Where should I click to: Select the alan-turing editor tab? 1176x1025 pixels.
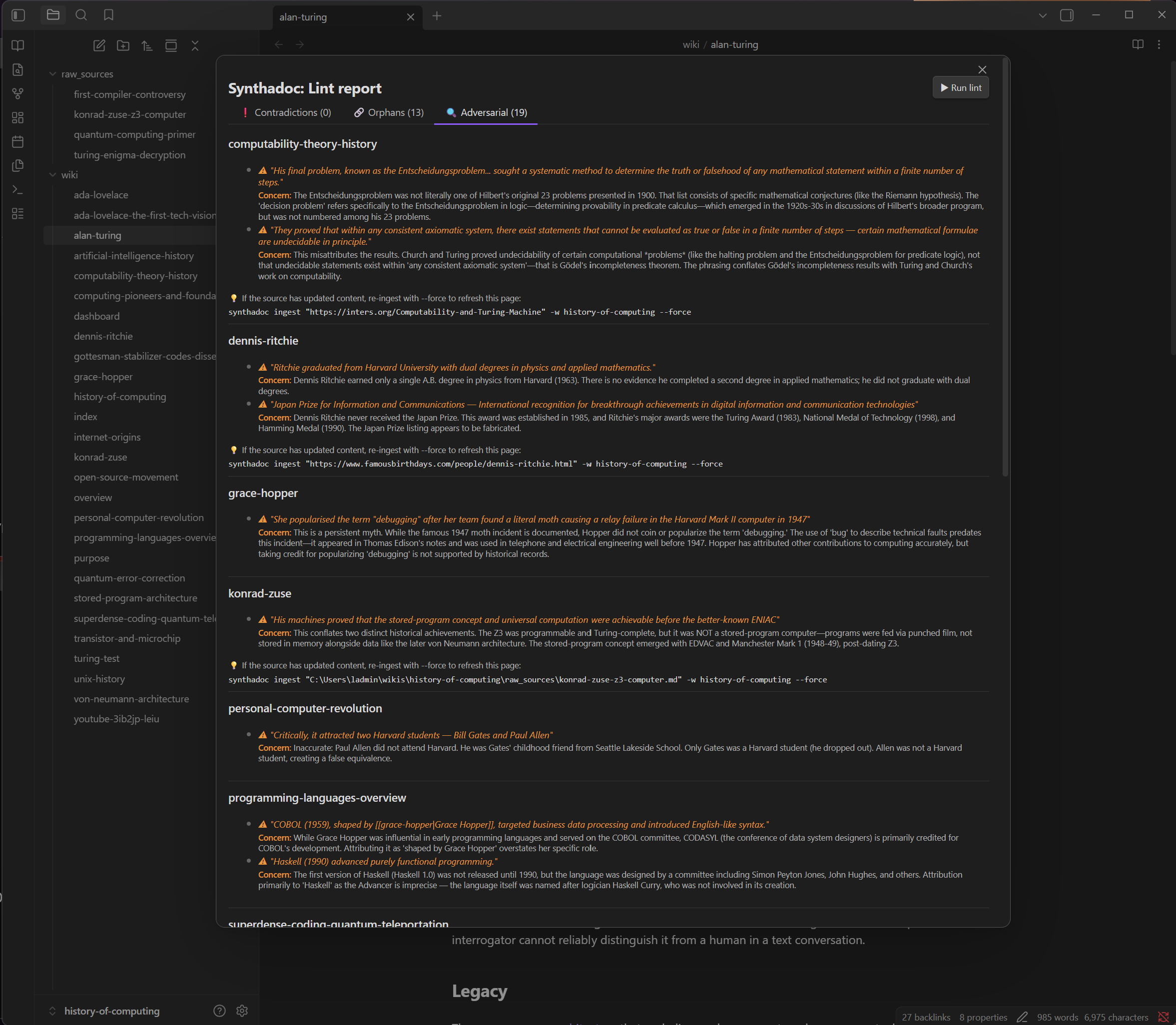coord(348,17)
